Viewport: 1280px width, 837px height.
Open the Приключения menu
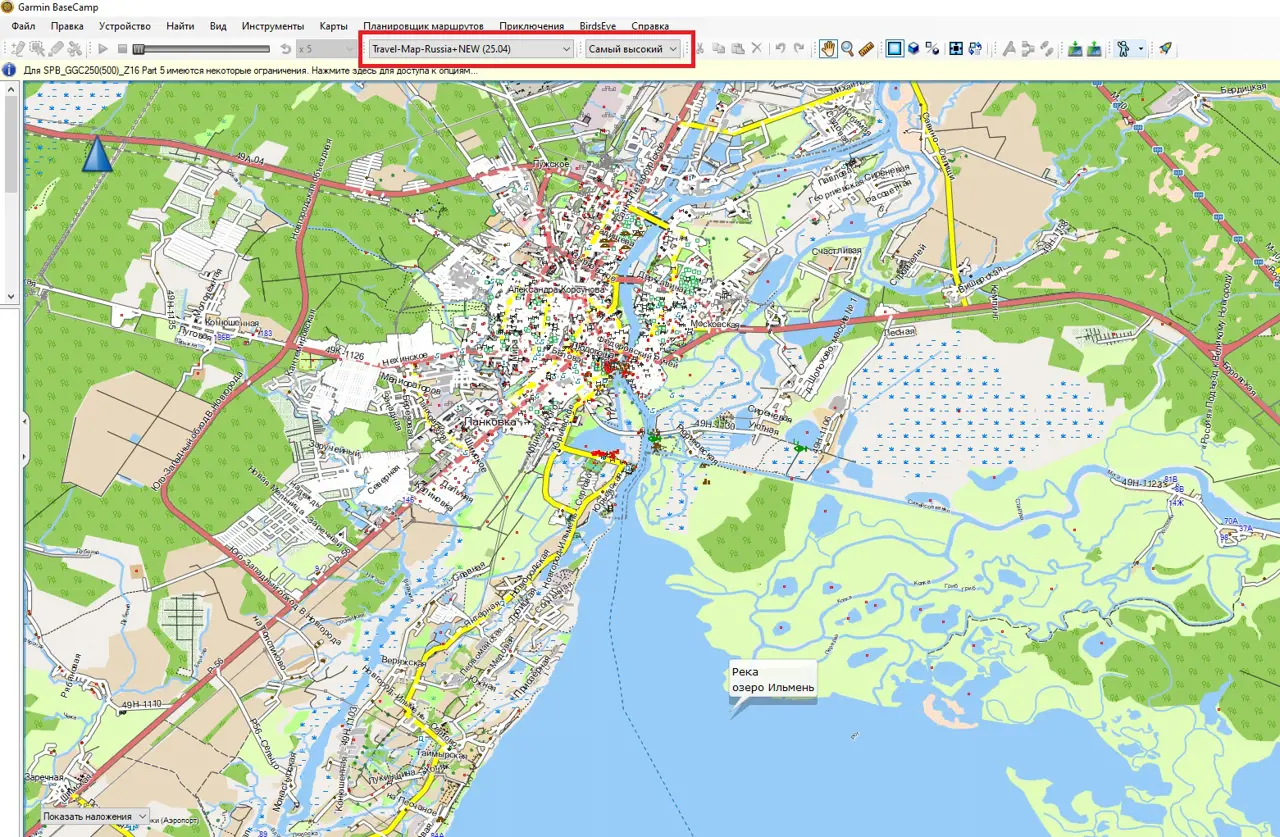click(x=531, y=26)
